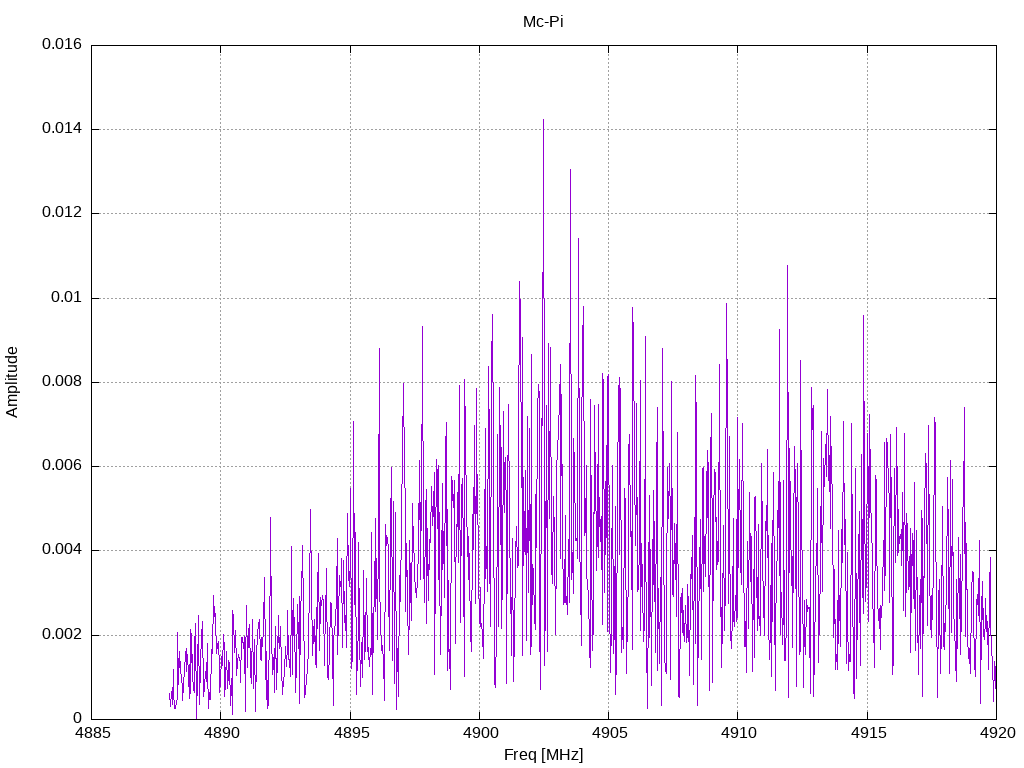Click the y-axis tick label 0.014
The width and height of the screenshot is (1024, 768).
(62, 128)
